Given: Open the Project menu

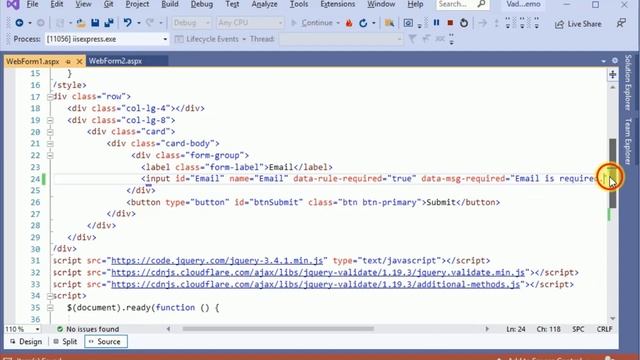Looking at the screenshot, I should (x=137, y=4).
